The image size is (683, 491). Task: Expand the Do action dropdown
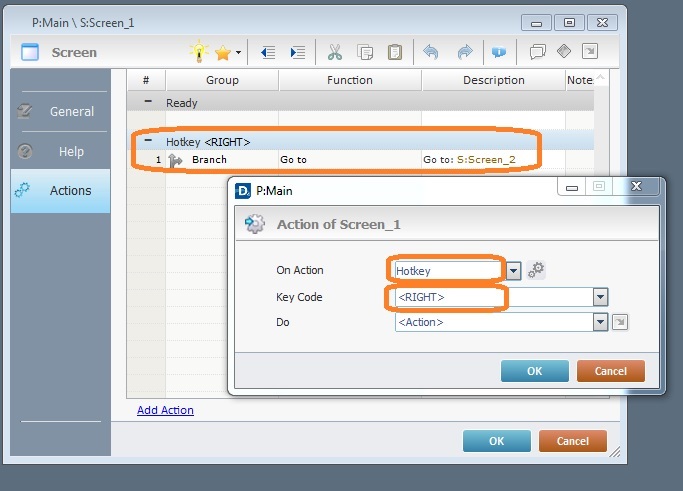[x=600, y=322]
